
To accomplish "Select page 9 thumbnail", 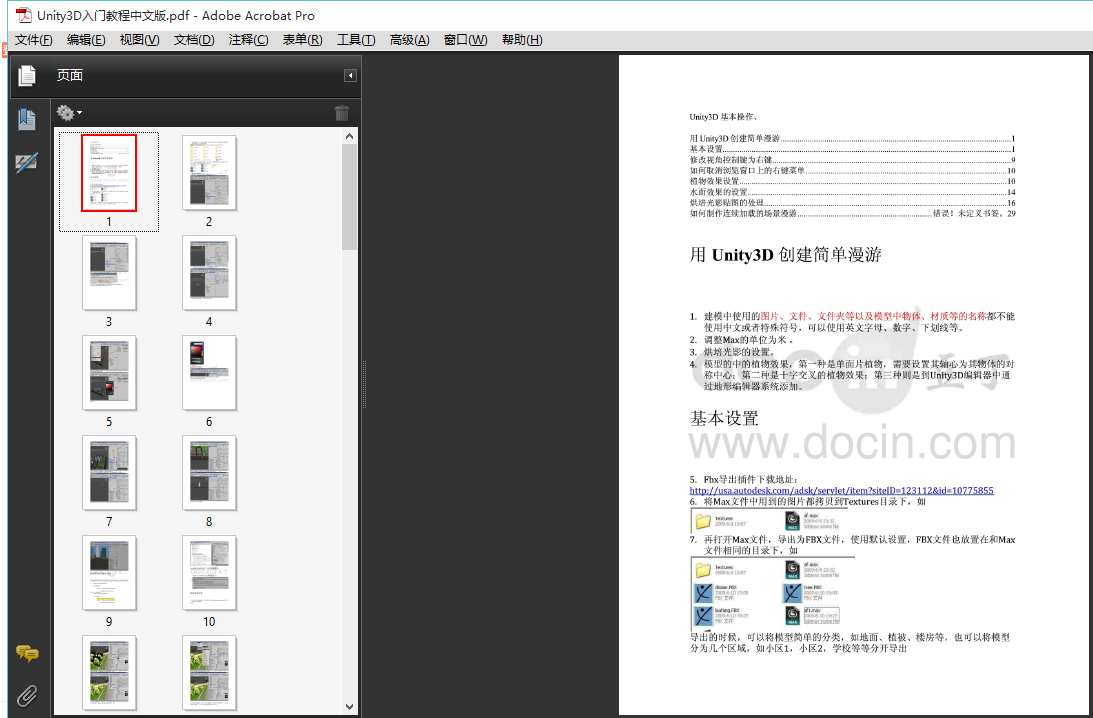I will pyautogui.click(x=109, y=573).
